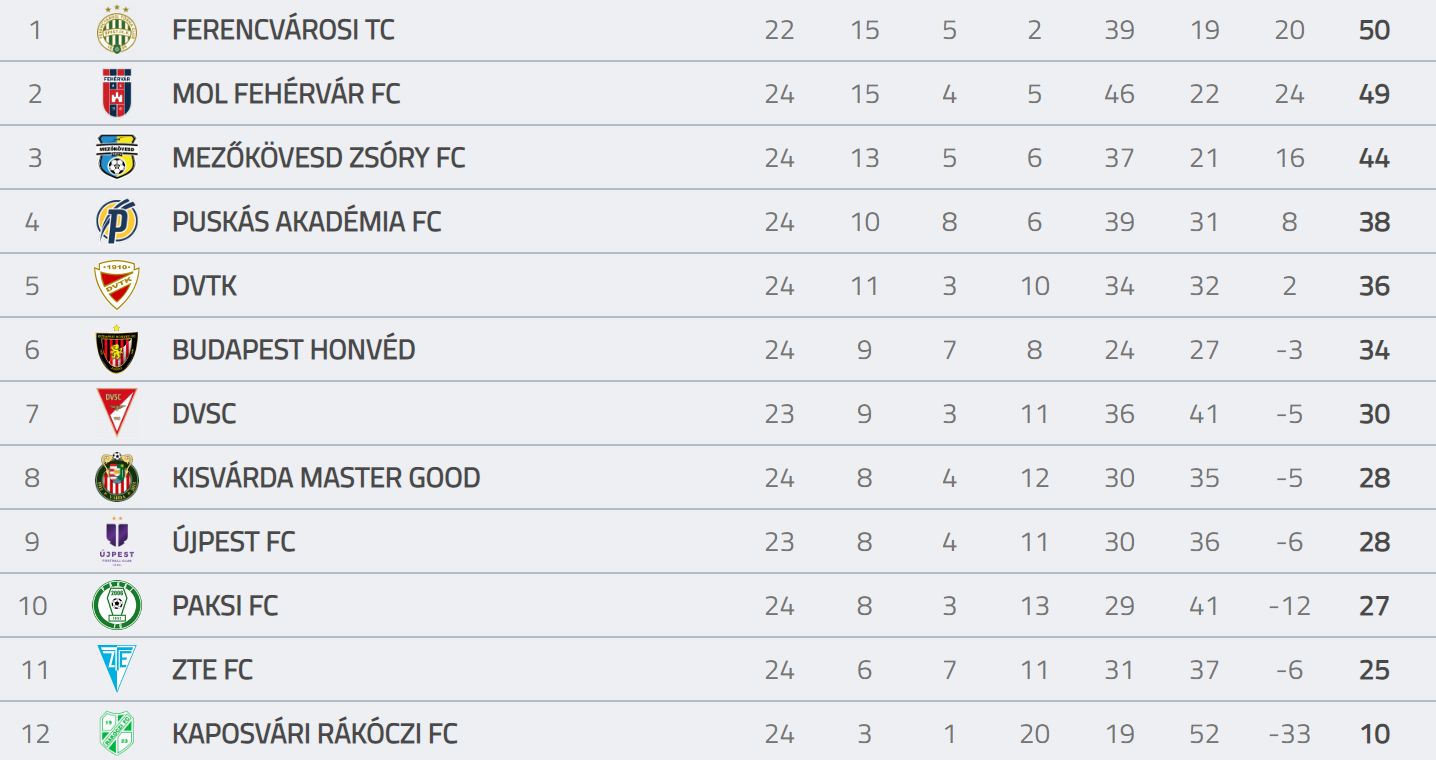Open the MOL FEHÉRVÁR FC team link

coord(286,94)
